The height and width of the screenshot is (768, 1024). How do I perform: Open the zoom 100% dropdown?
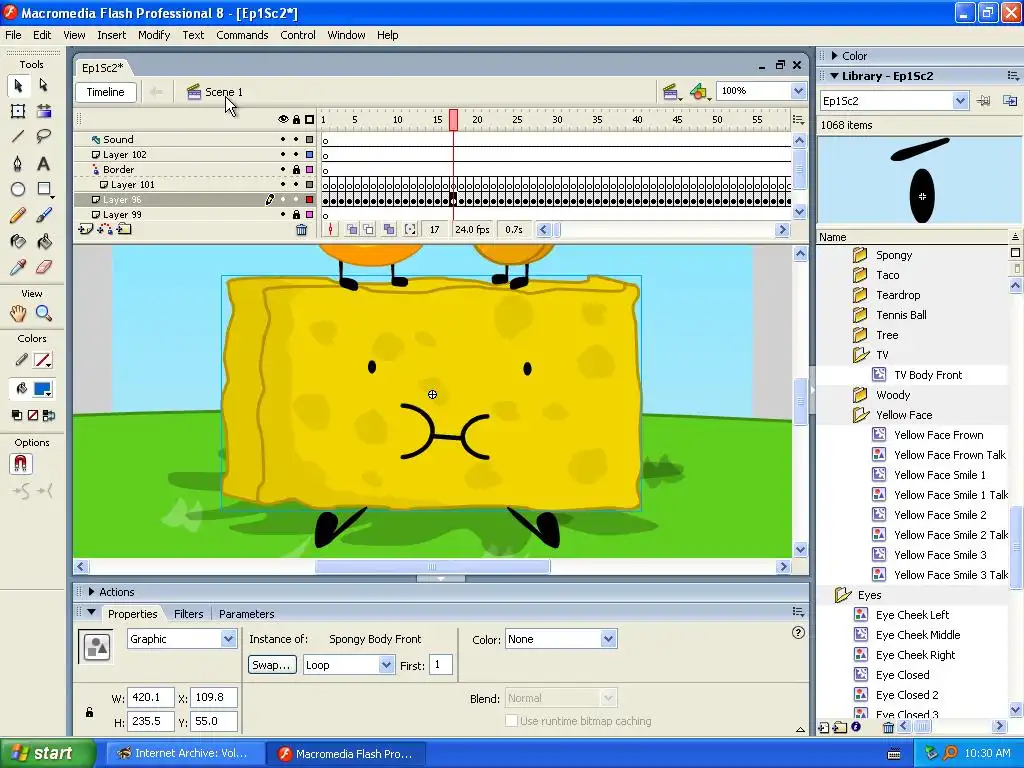pyautogui.click(x=798, y=91)
